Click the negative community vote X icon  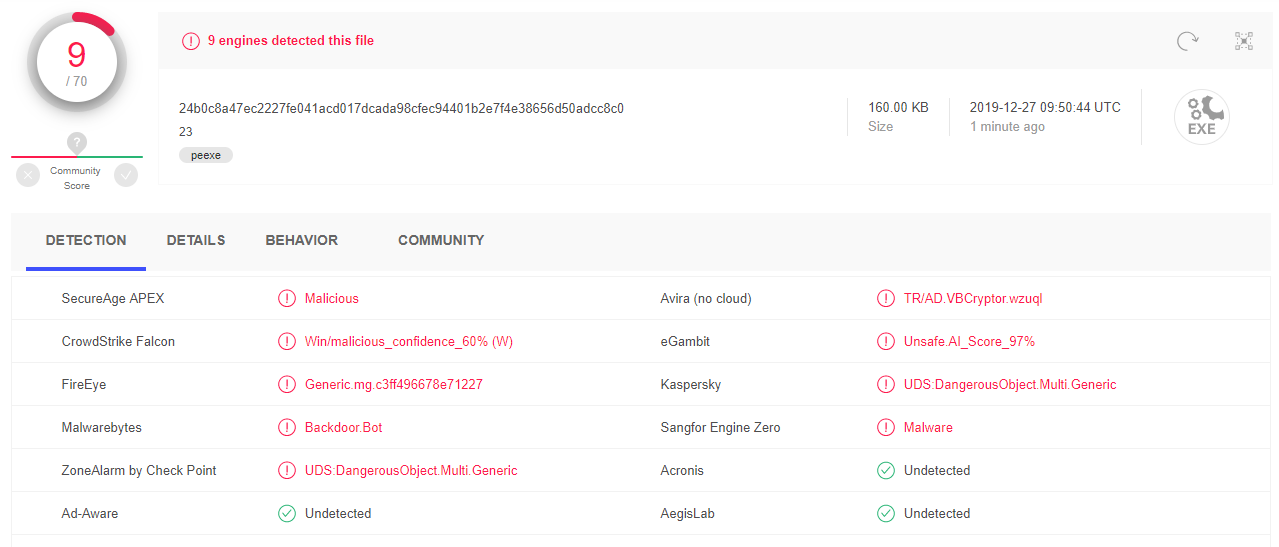(28, 175)
